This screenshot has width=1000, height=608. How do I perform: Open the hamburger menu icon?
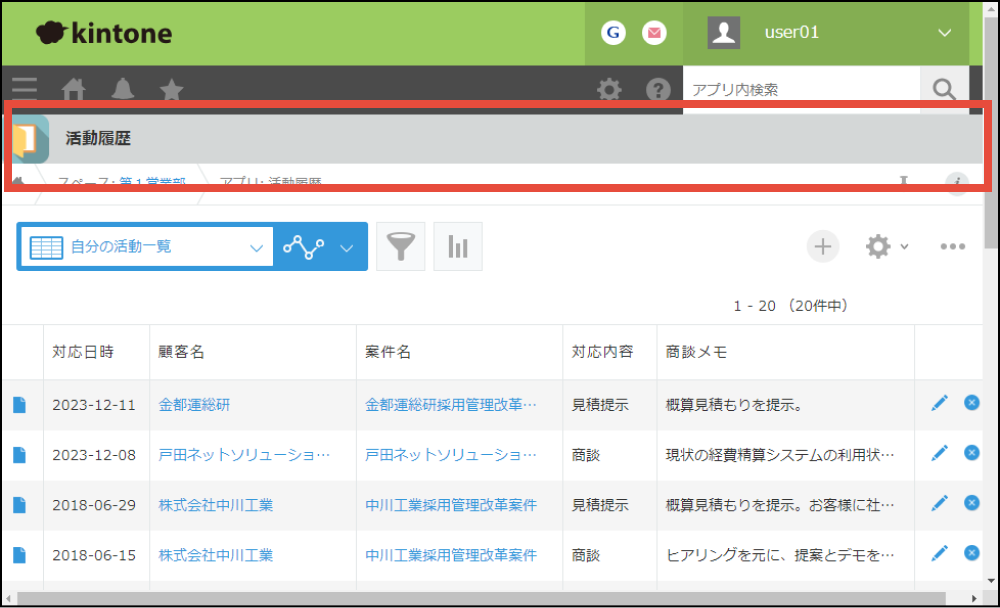pyautogui.click(x=24, y=88)
